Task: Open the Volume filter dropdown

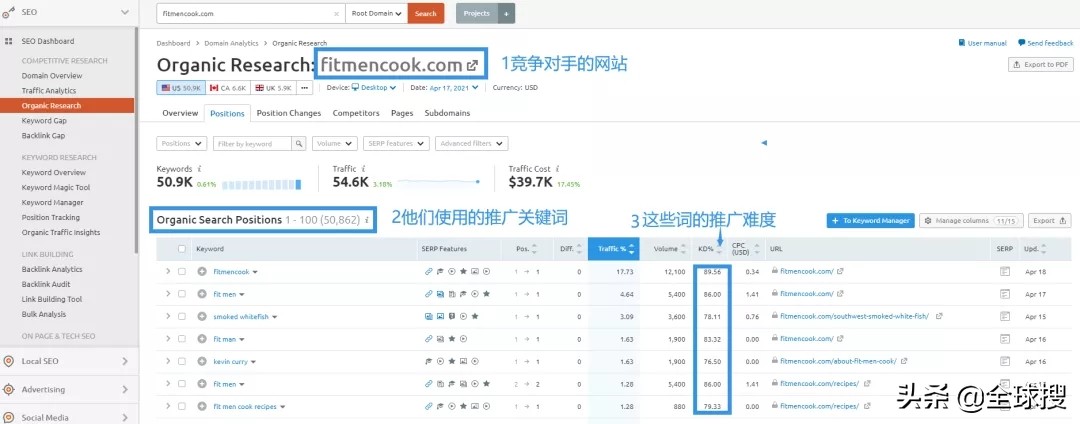Action: pyautogui.click(x=335, y=144)
